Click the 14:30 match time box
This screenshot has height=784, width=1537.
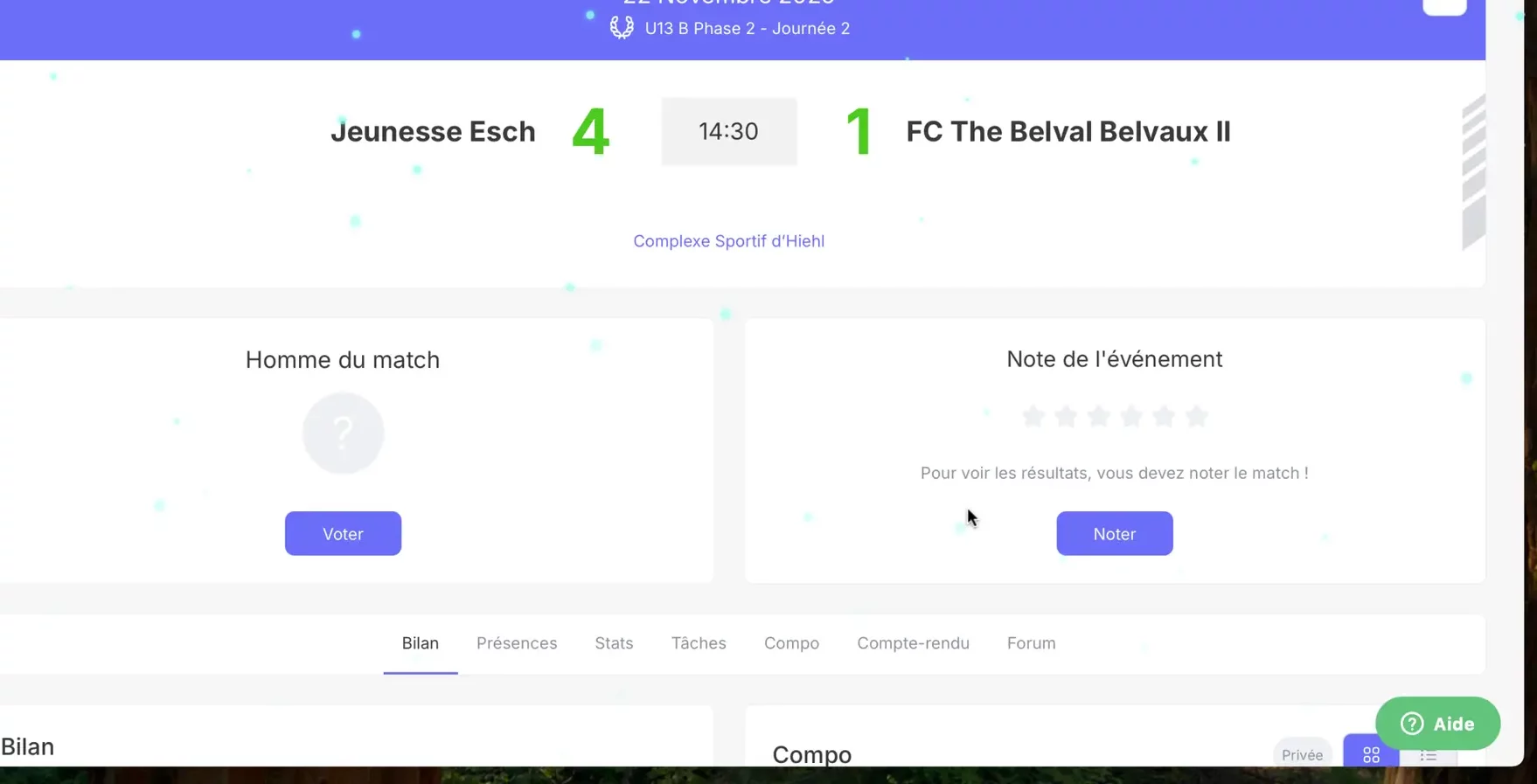click(x=728, y=132)
